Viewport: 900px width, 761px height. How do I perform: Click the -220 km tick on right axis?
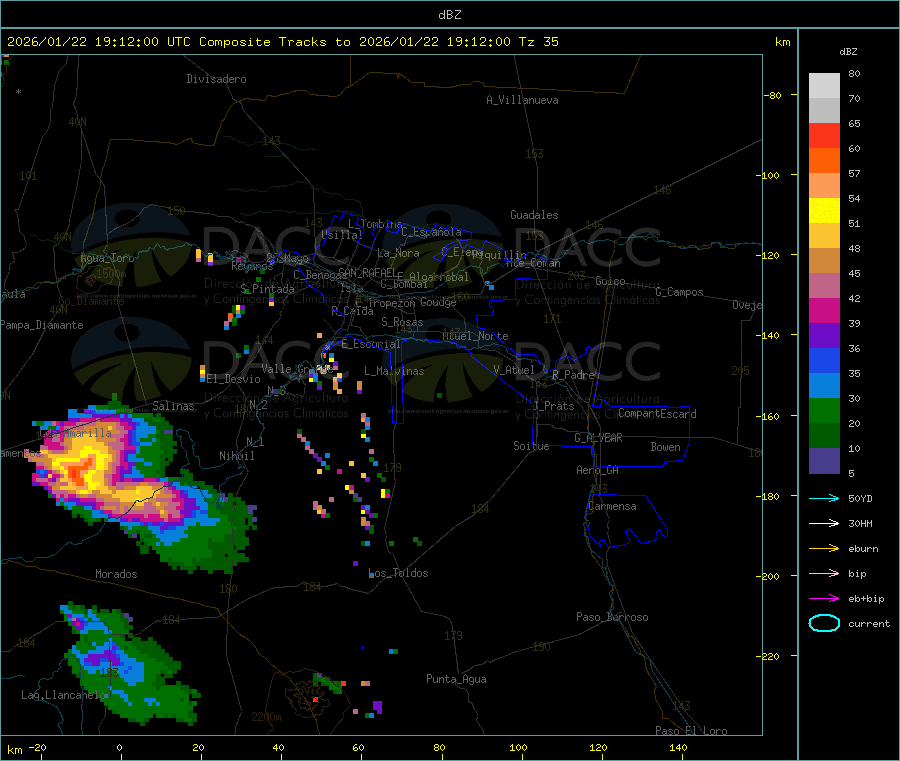[x=770, y=657]
